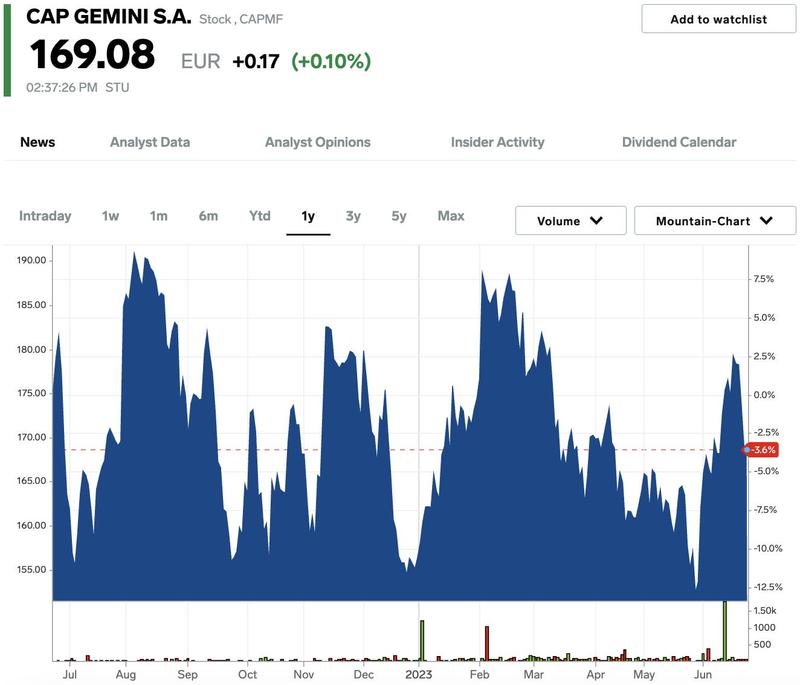
Task: Switch to Analyst Data tab
Action: pos(150,142)
